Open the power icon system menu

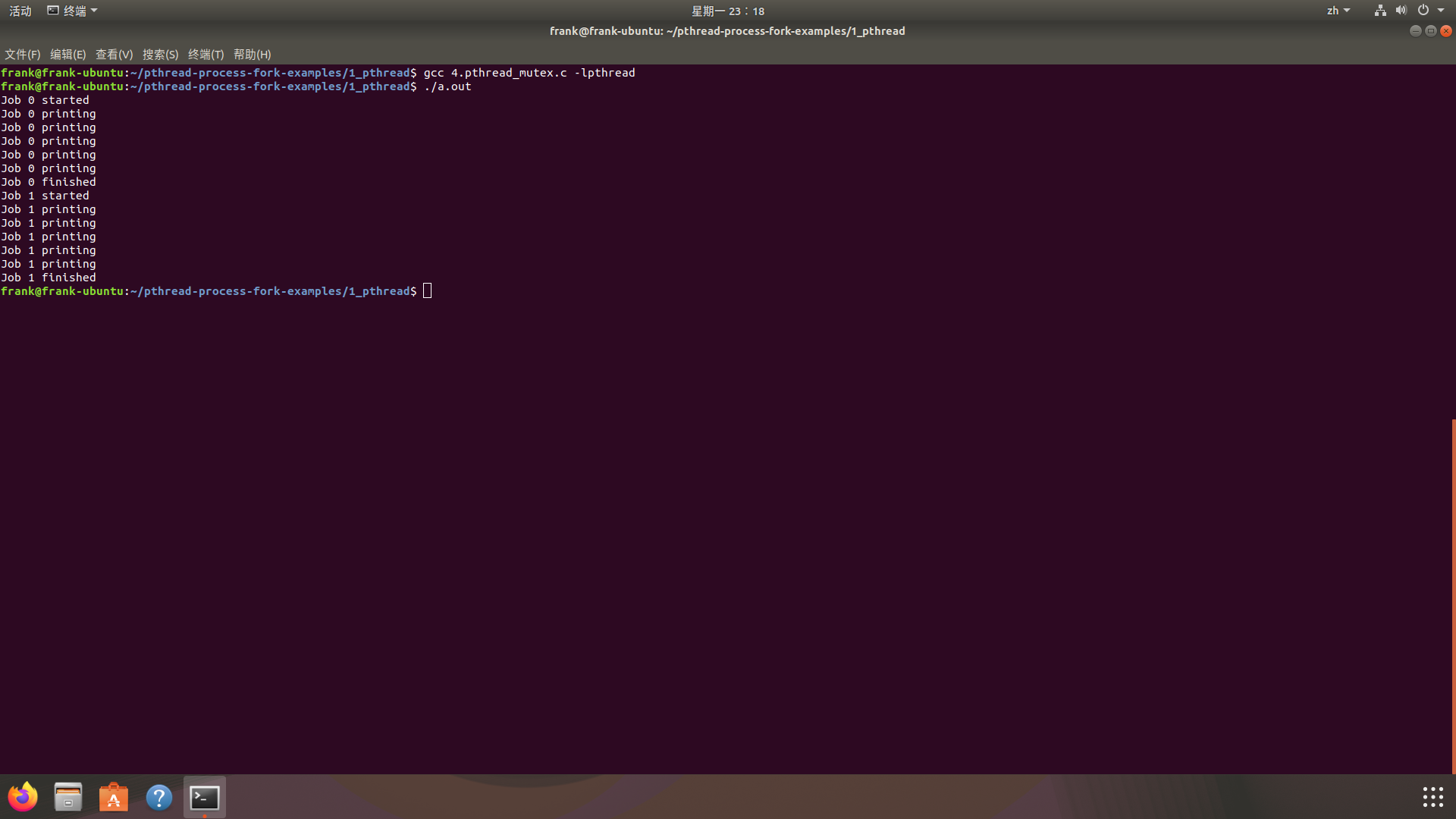pos(1423,11)
